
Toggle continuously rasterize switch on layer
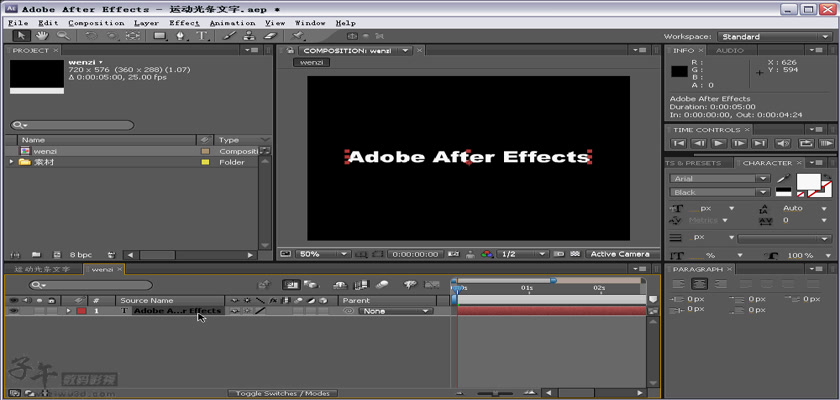click(247, 311)
